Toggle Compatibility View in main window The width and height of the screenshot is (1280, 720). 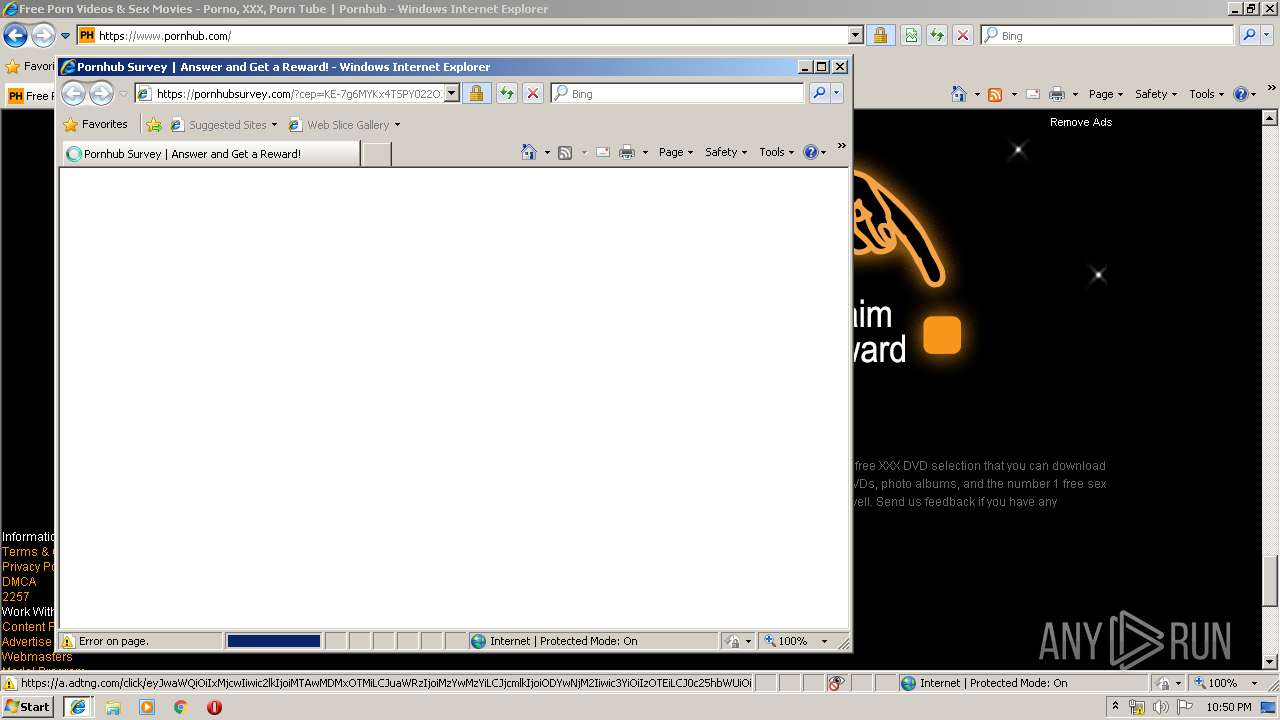coord(911,36)
